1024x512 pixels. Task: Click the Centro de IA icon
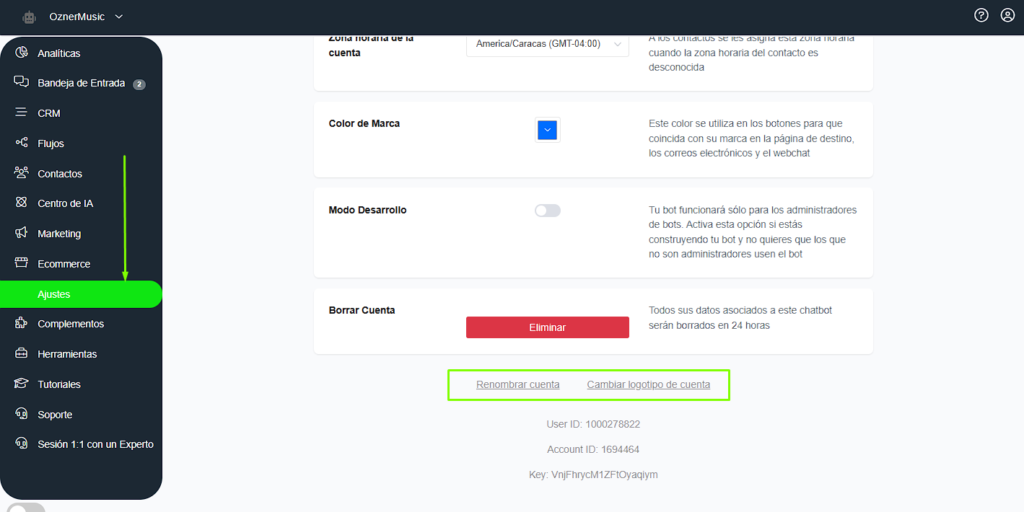click(21, 203)
